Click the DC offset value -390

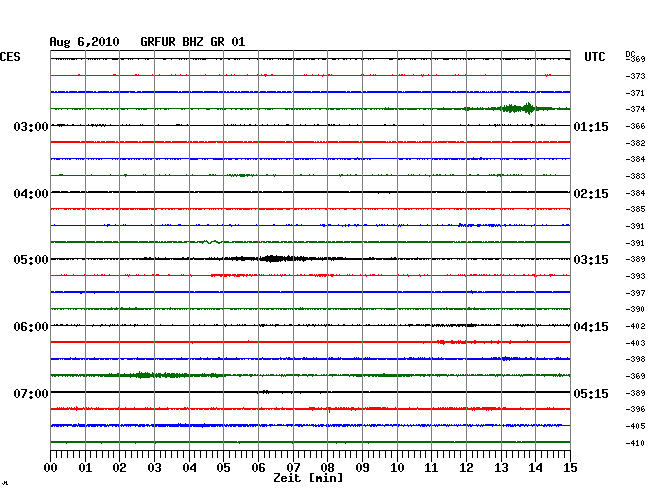(x=635, y=309)
